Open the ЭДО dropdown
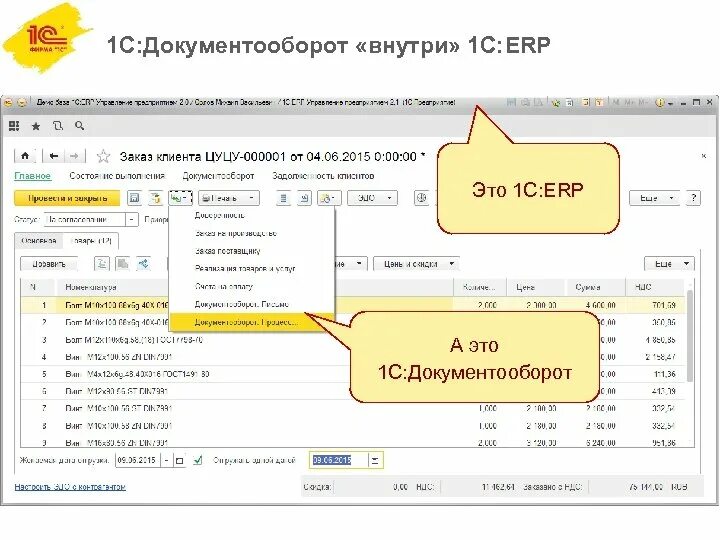The height and width of the screenshot is (540, 720). (x=372, y=198)
